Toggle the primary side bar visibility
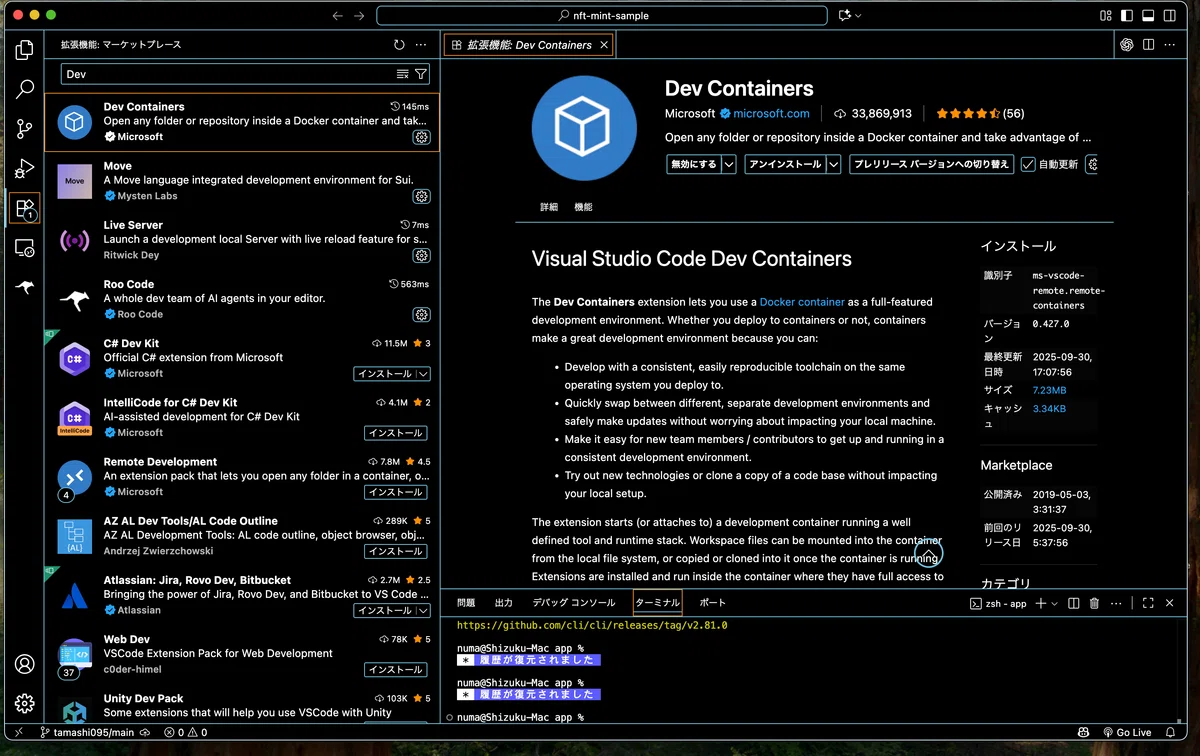This screenshot has height=756, width=1200. coord(1127,15)
